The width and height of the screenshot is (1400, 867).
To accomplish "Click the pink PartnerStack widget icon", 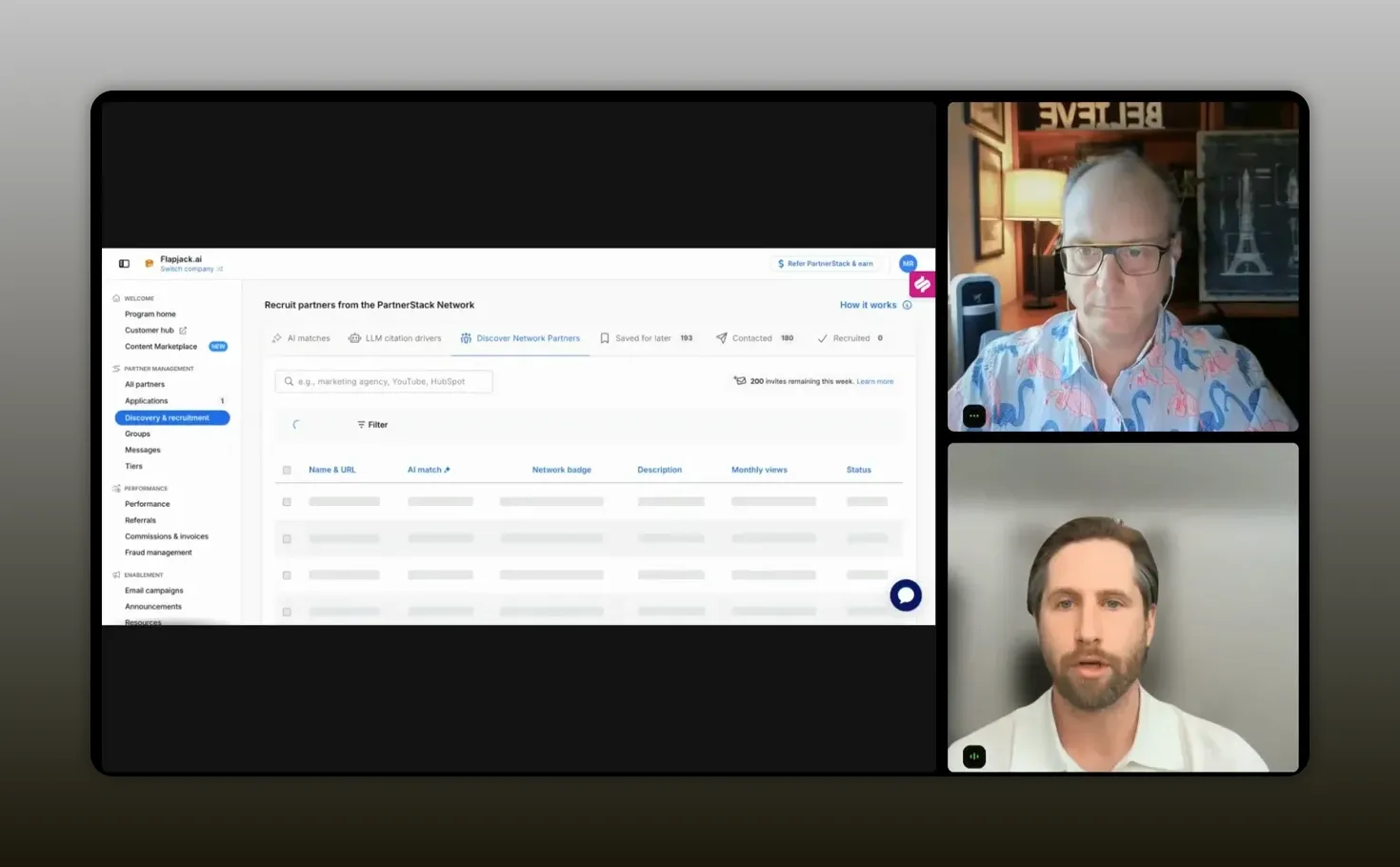I will coord(922,284).
